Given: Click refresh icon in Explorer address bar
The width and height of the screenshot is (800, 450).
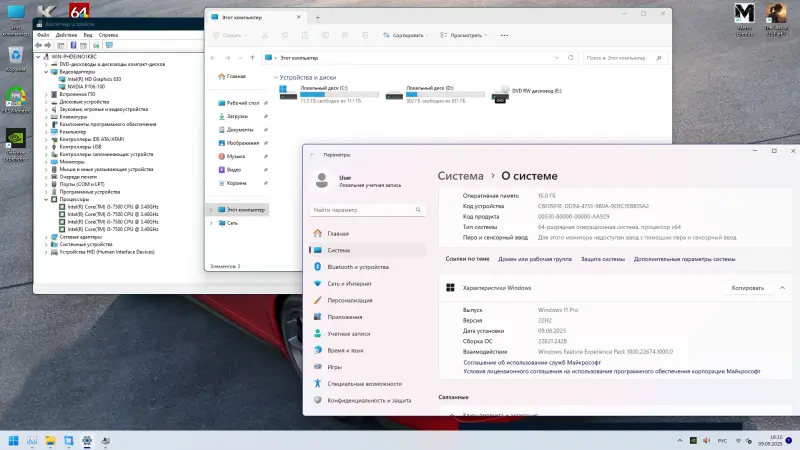Looking at the screenshot, I should [570, 58].
